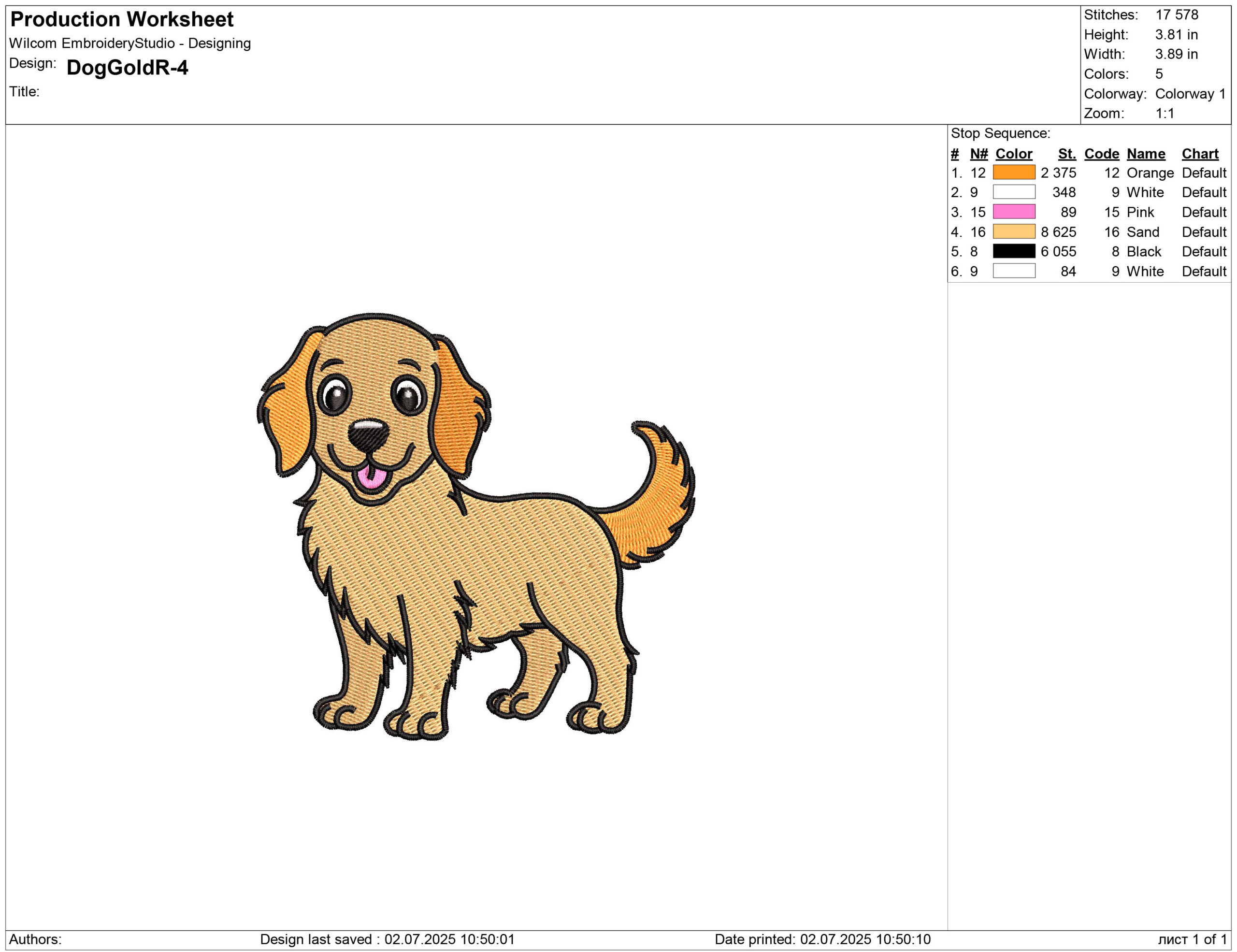1237x952 pixels.
Task: Click the Chart column header
Action: point(1200,154)
